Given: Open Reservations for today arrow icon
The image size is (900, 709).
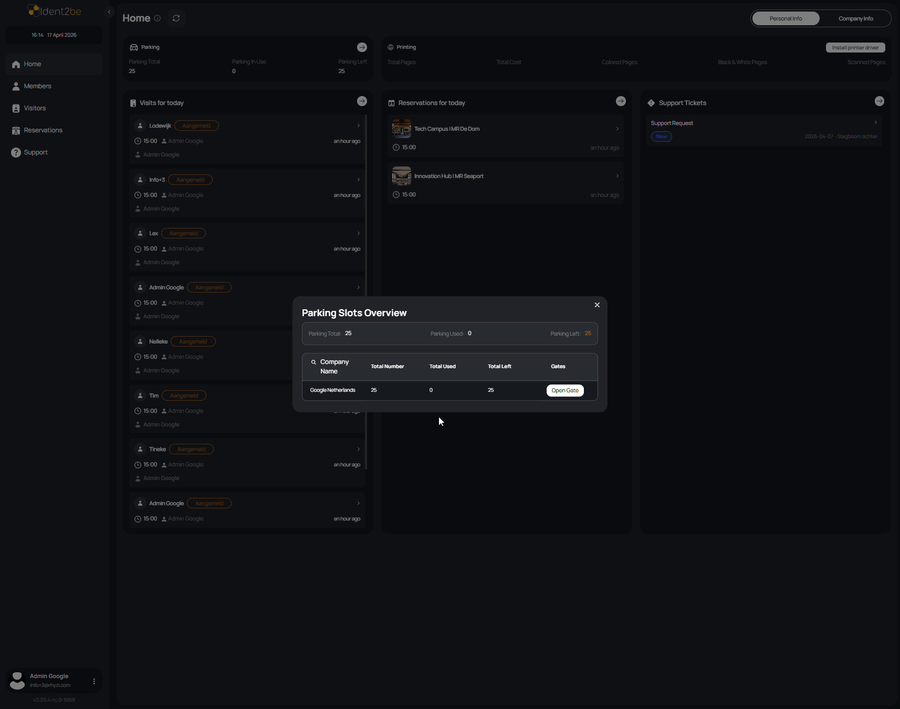Looking at the screenshot, I should coord(620,101).
